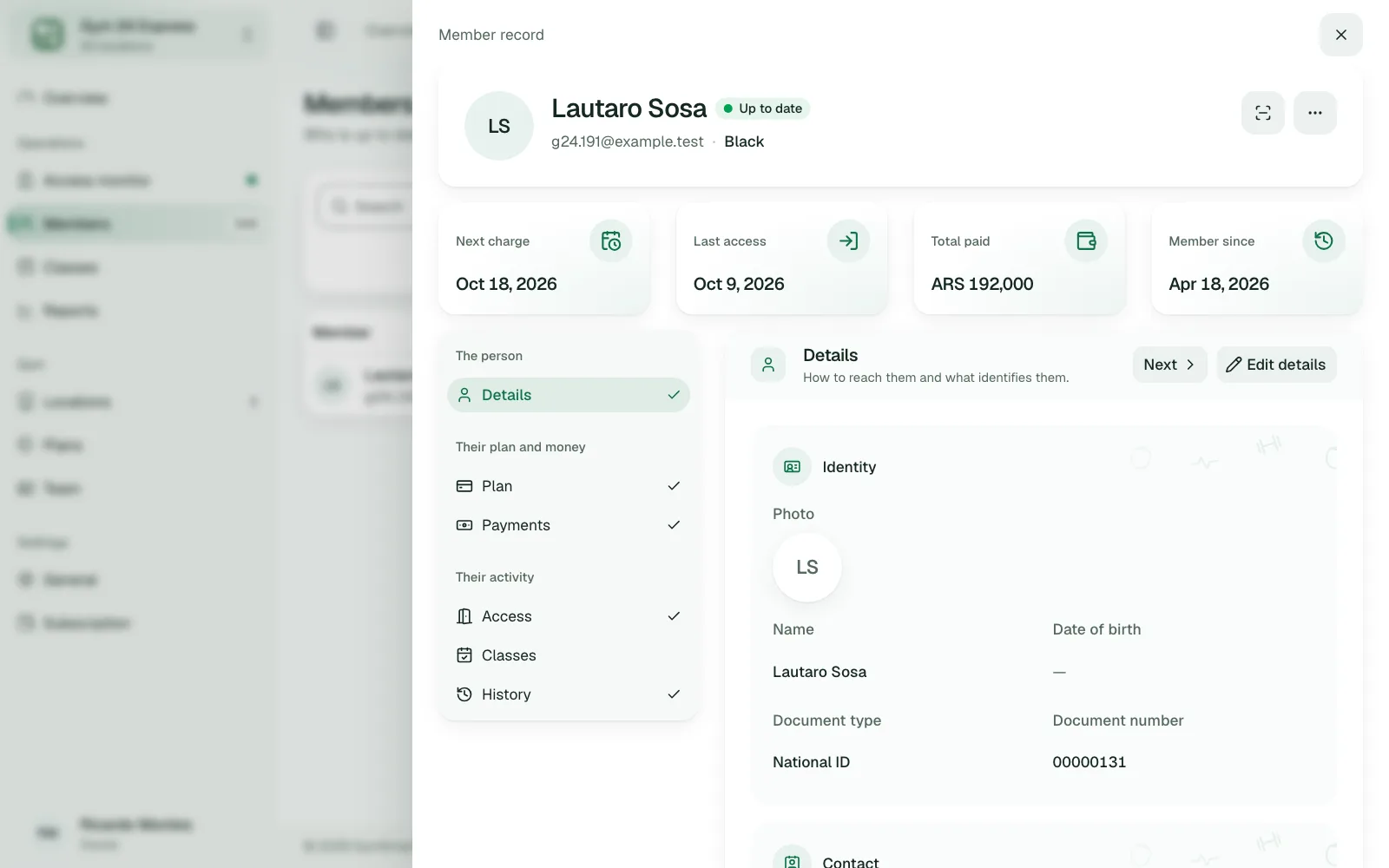Open the History section
This screenshot has height=868, width=1389.
click(x=569, y=694)
